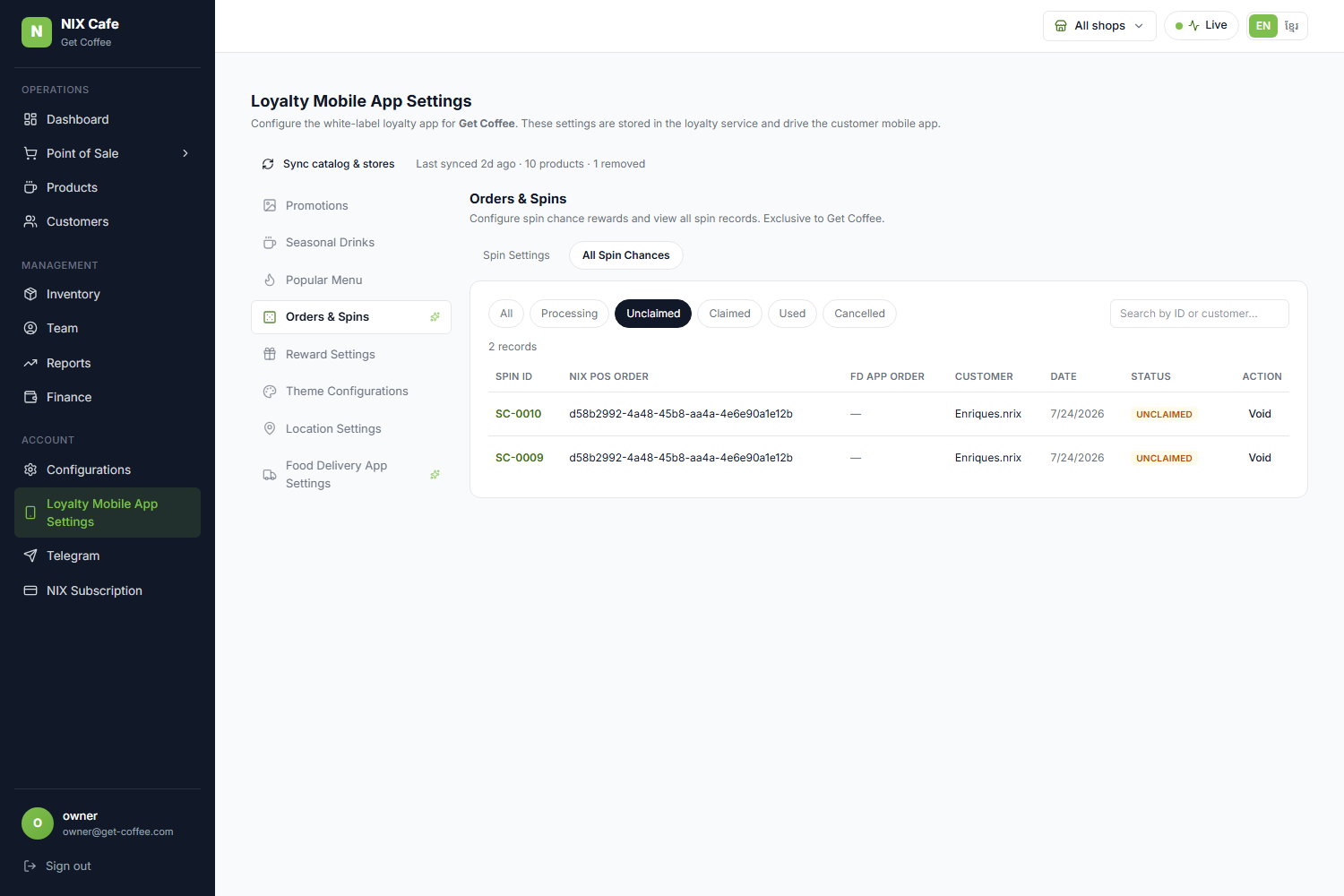
Task: Click the Products cup icon
Action: click(30, 187)
